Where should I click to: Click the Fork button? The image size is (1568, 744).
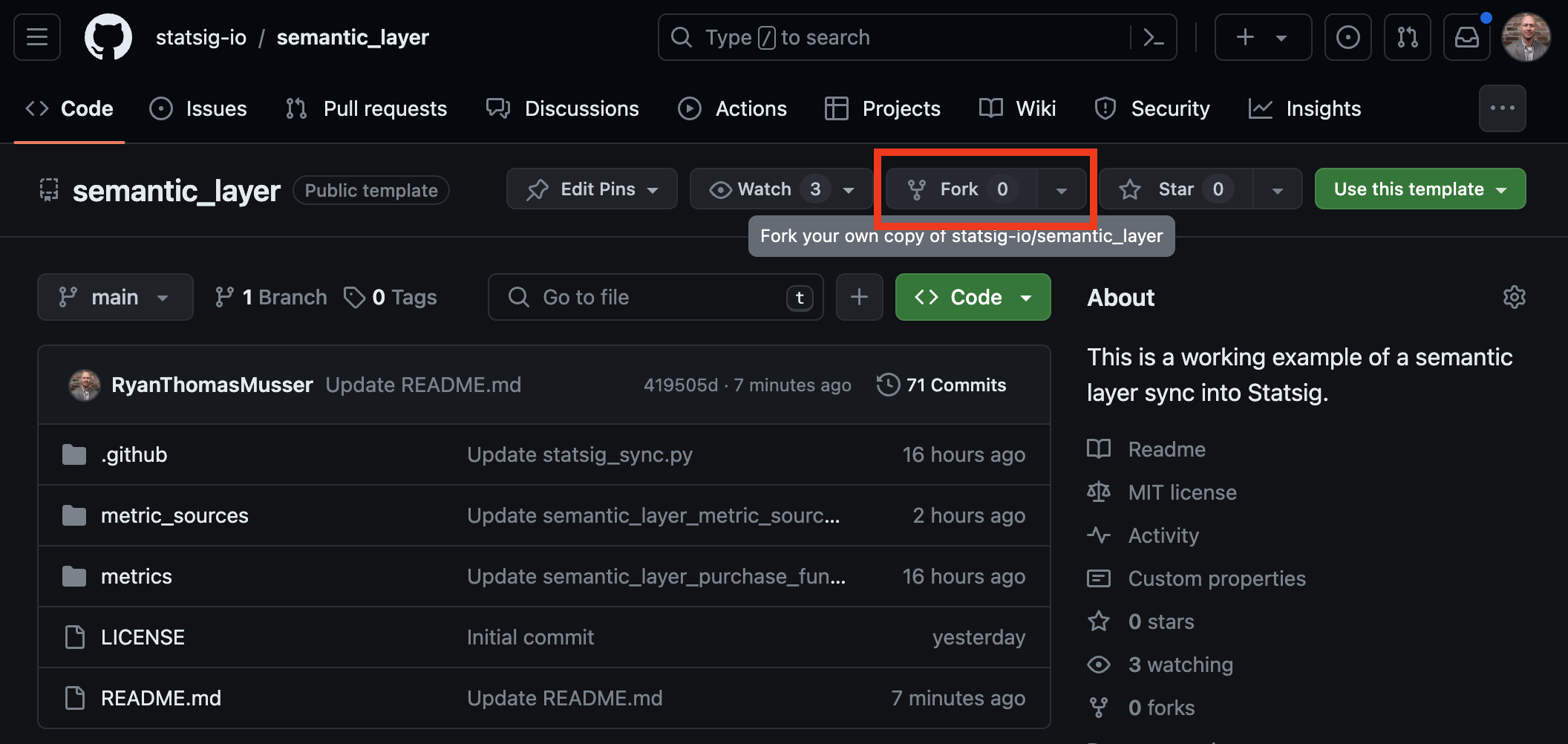click(961, 189)
